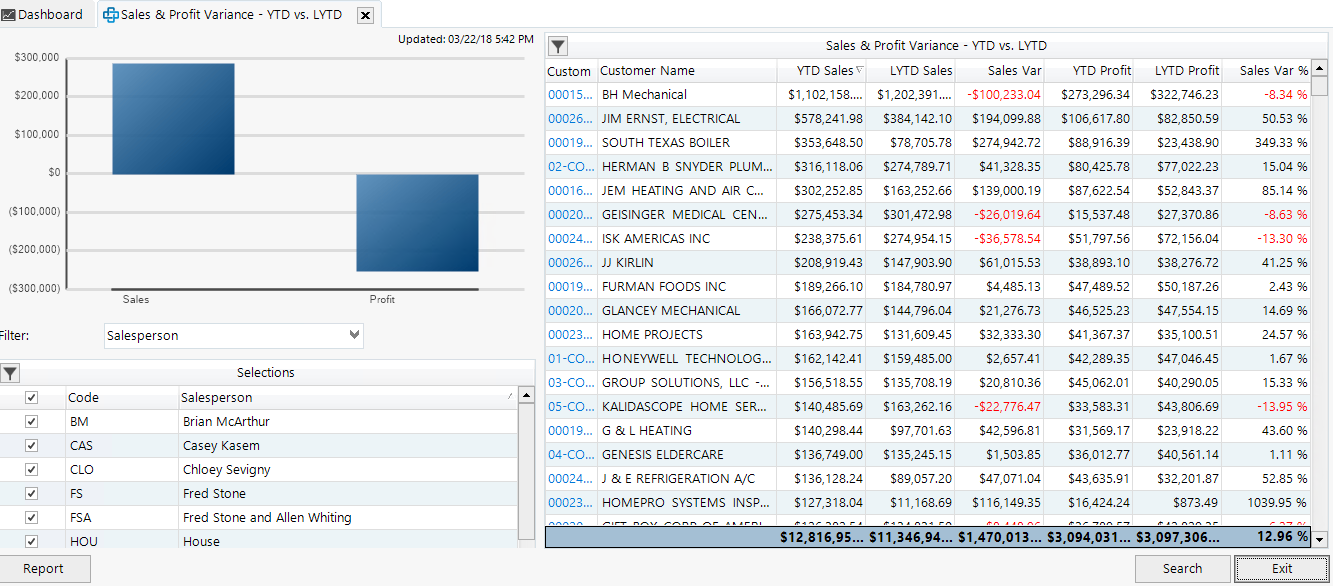
Task: Click the Sales Var % column header
Action: tap(1268, 70)
